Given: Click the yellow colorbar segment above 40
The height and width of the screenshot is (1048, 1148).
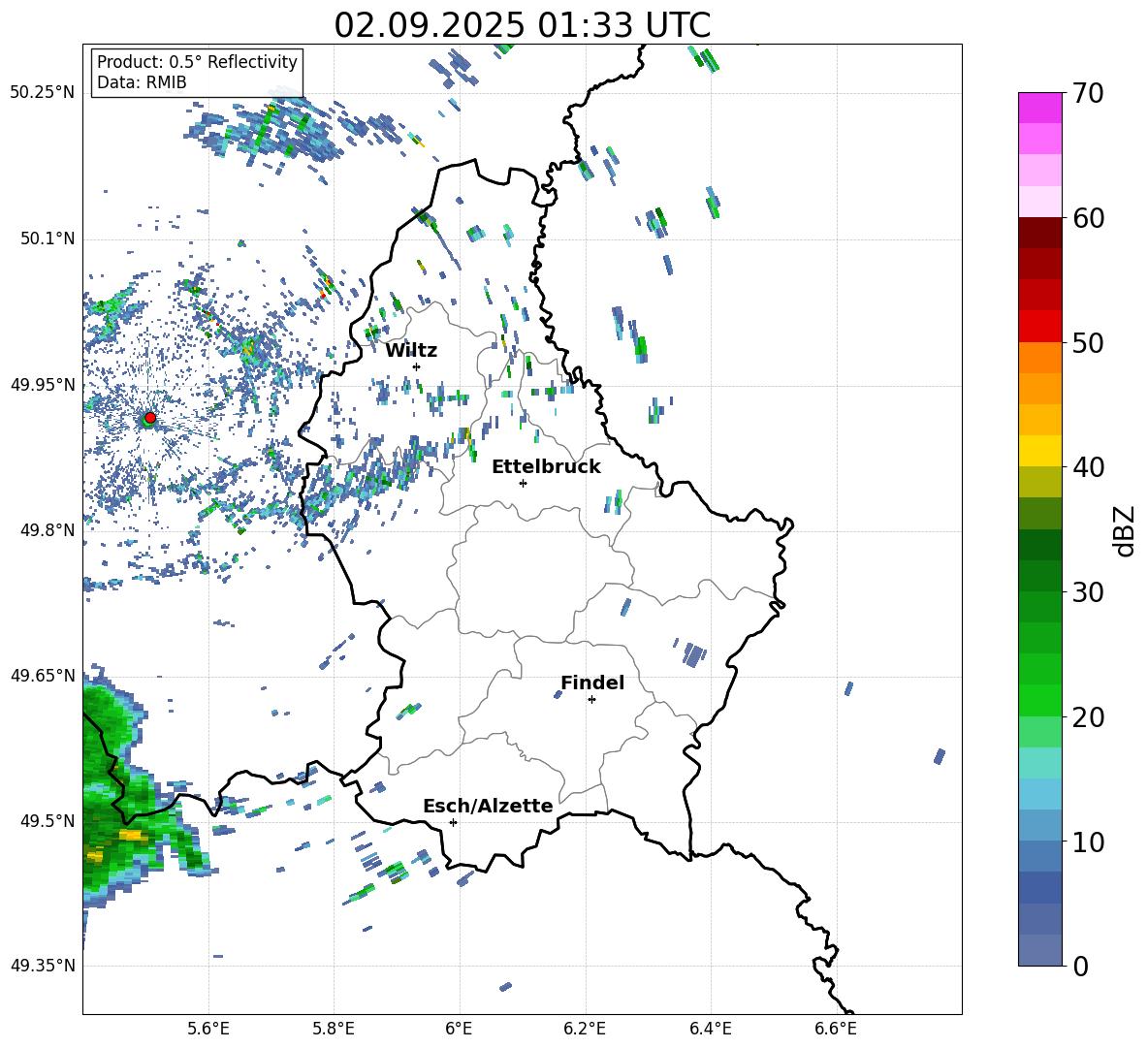Looking at the screenshot, I should [1040, 451].
